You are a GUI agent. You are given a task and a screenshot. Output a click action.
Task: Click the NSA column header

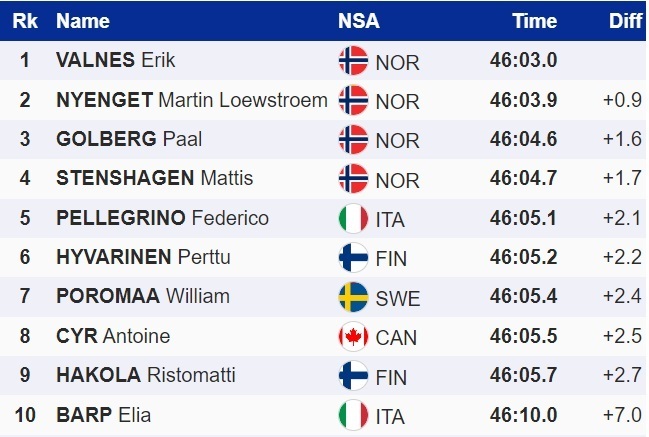(x=359, y=21)
